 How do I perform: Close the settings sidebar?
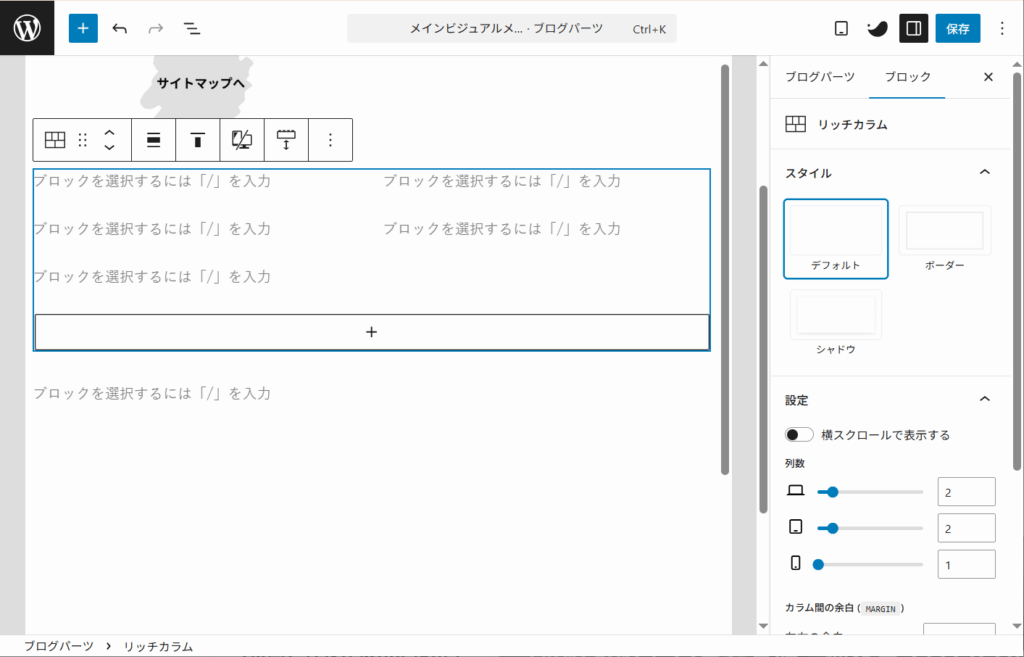tap(988, 77)
